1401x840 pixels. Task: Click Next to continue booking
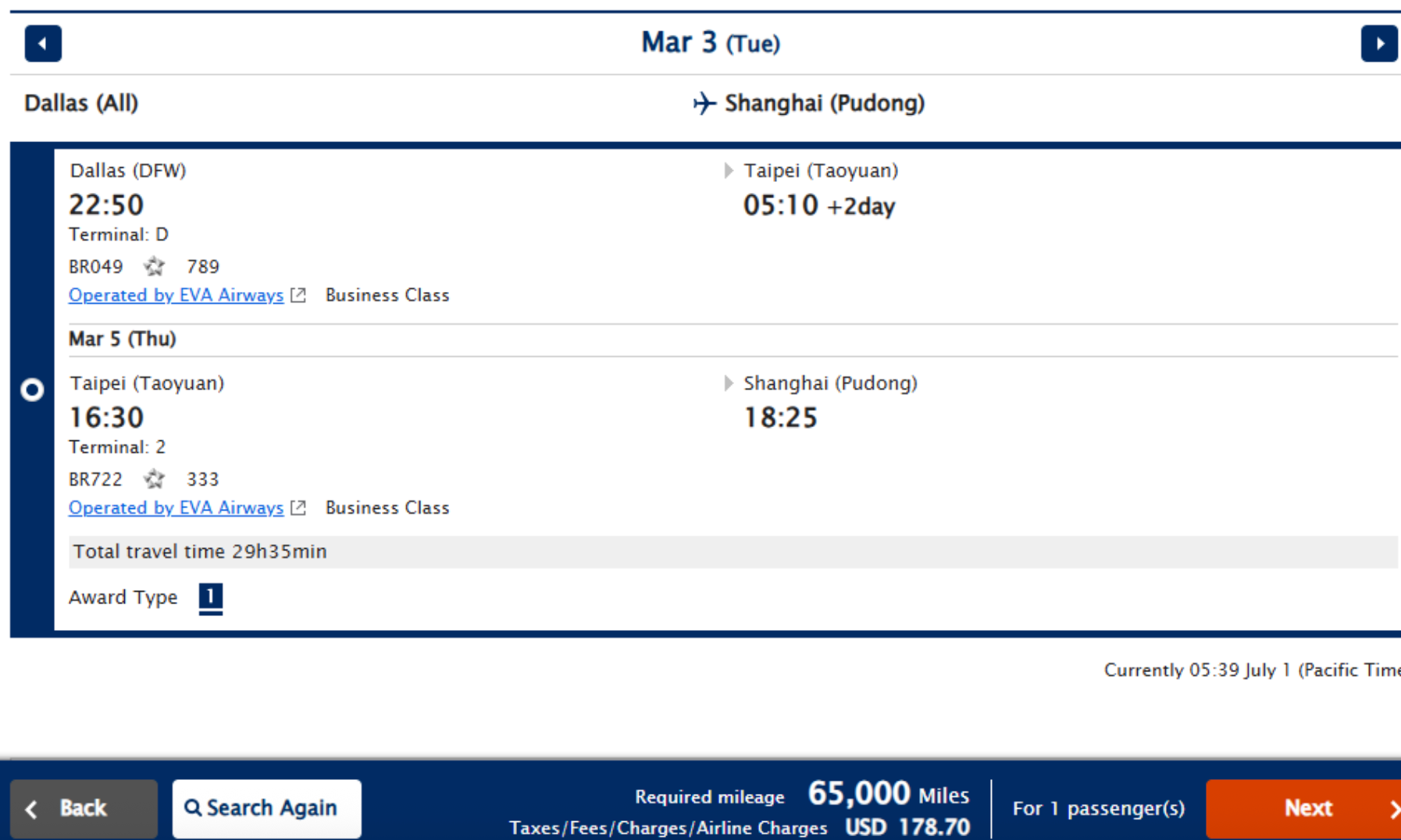(x=1303, y=809)
